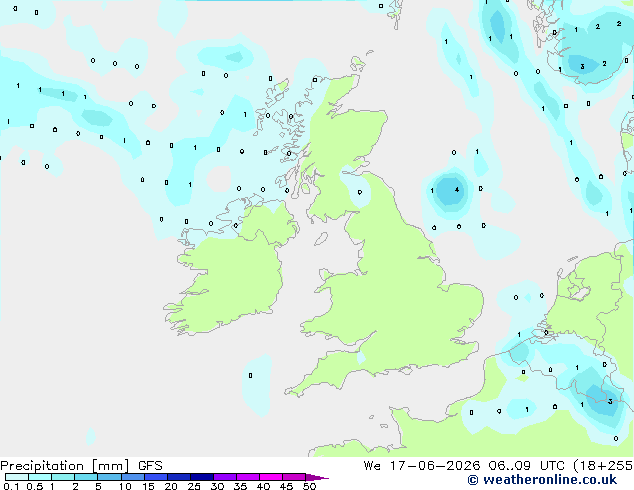Screen dimensions: 634x490
Task: Click the 5 to 10 mm legend swatch
Action: tap(109, 477)
